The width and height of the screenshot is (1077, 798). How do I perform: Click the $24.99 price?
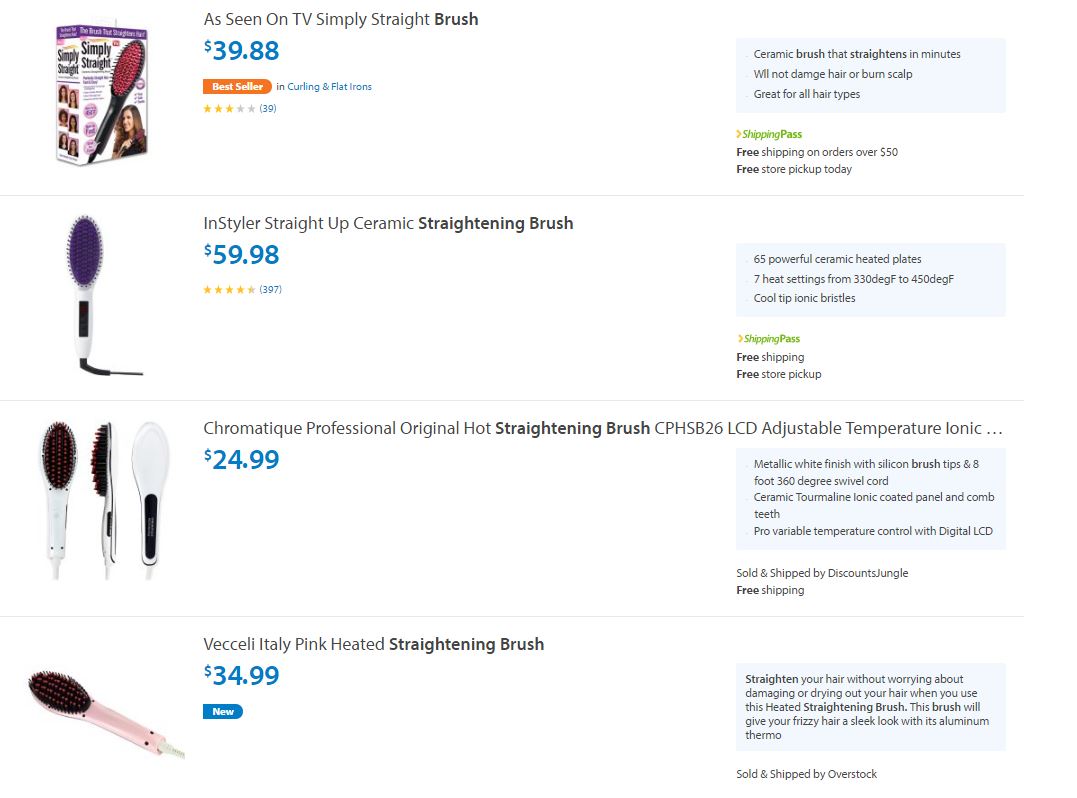click(242, 460)
